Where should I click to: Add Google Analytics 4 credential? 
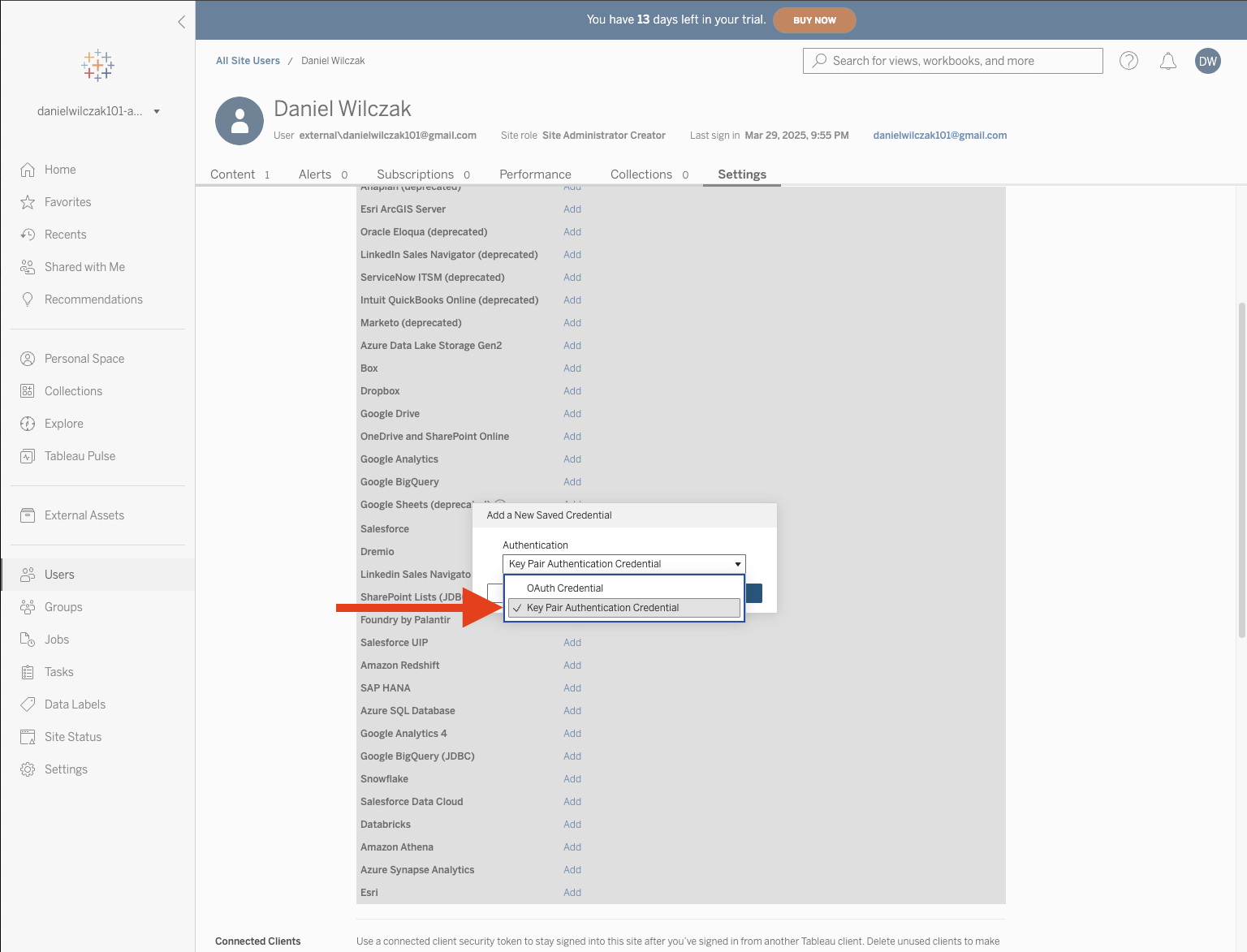572,734
